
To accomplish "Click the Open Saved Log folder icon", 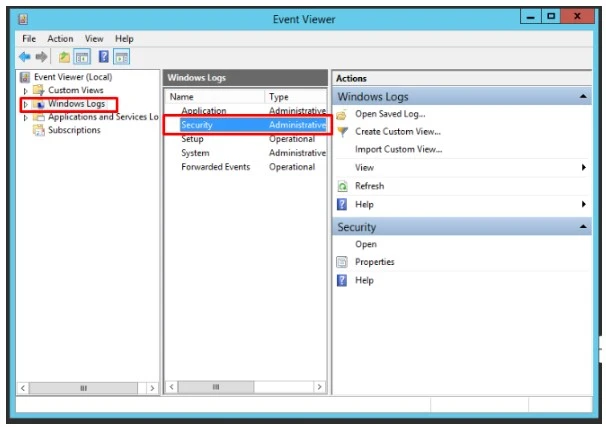I will tap(342, 114).
